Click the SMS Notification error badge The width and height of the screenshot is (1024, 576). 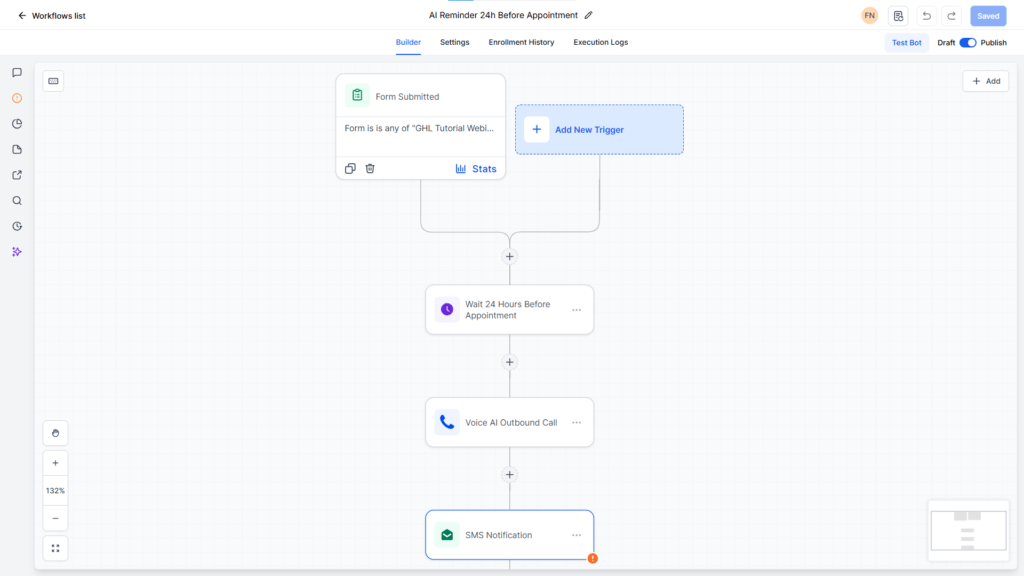(x=592, y=558)
